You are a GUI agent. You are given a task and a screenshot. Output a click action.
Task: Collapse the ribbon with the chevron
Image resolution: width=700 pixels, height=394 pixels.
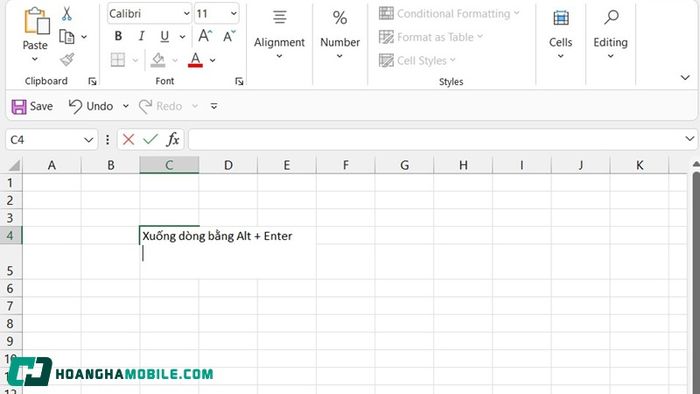pyautogui.click(x=685, y=78)
